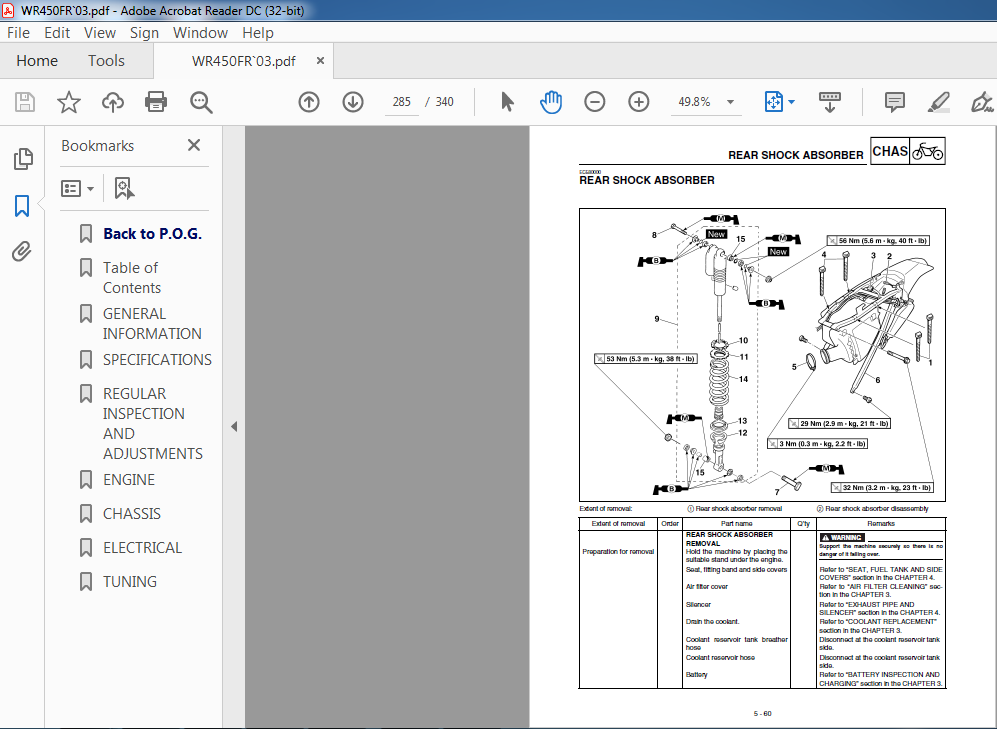Click the WARNING box in remarks
This screenshot has height=729, width=997.
841,537
